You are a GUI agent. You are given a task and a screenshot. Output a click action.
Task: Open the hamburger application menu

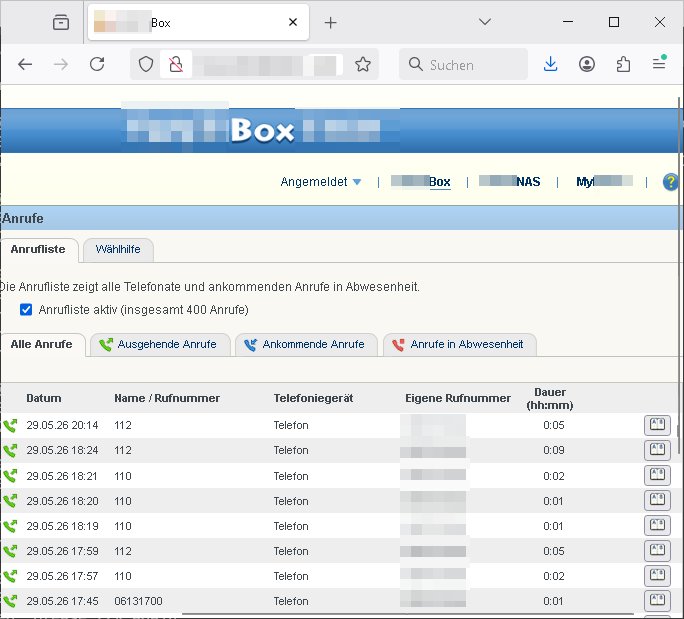click(x=659, y=65)
